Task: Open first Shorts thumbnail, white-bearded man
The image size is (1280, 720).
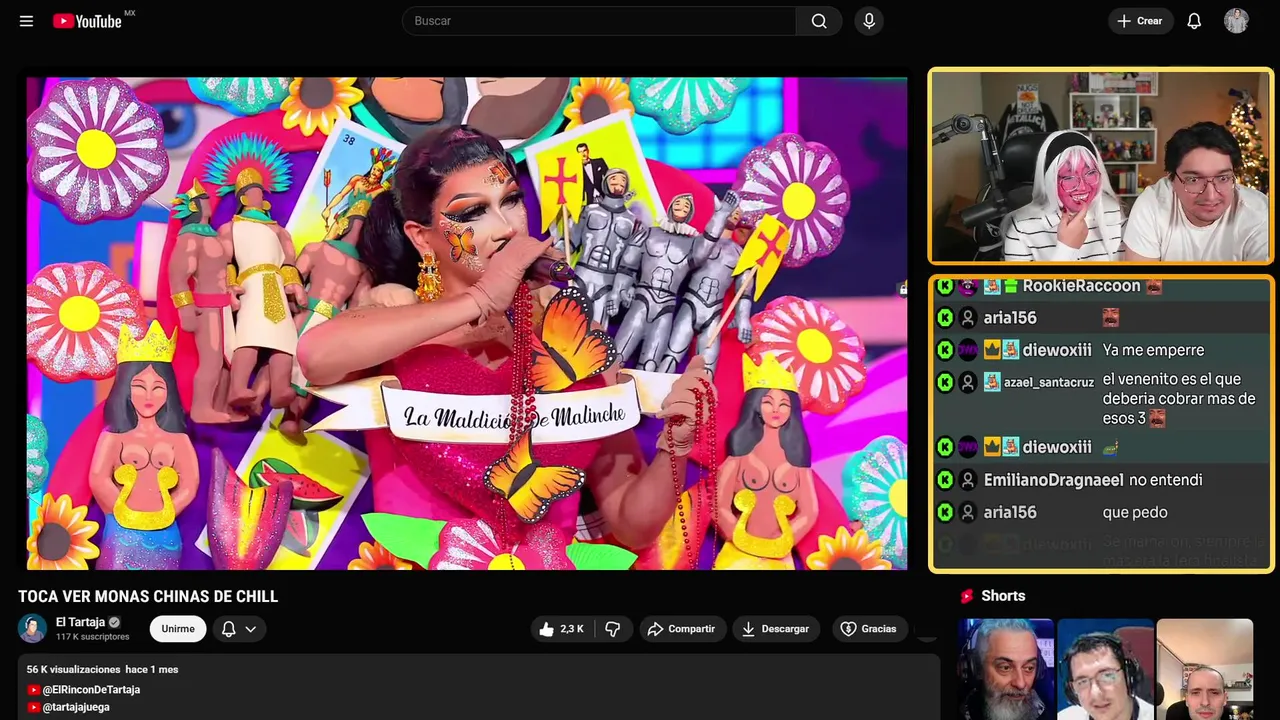Action: click(1006, 669)
